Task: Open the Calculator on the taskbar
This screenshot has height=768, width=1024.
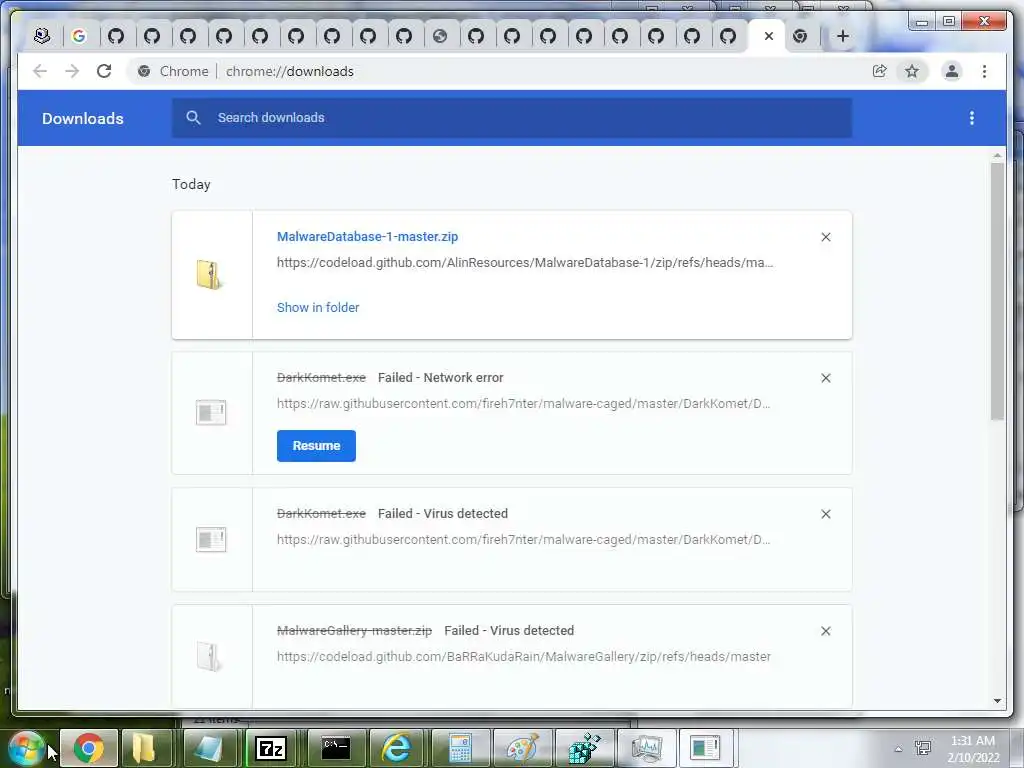Action: coord(460,748)
